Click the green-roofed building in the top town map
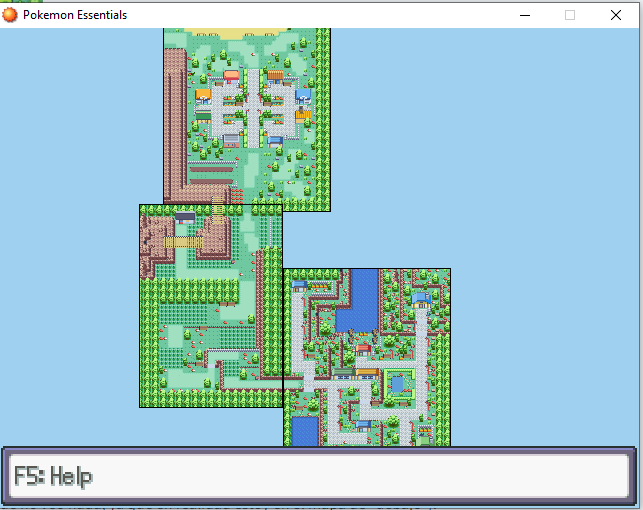 203,116
